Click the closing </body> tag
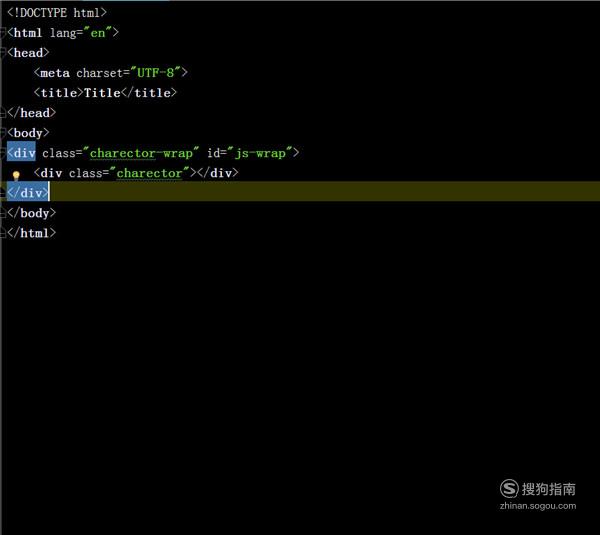Viewport: 600px width, 535px height. tap(31, 213)
